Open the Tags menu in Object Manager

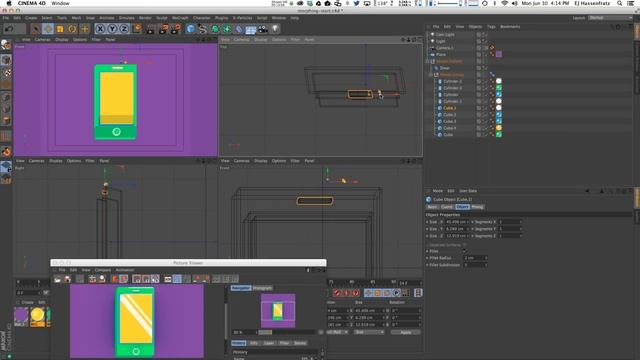coord(491,27)
